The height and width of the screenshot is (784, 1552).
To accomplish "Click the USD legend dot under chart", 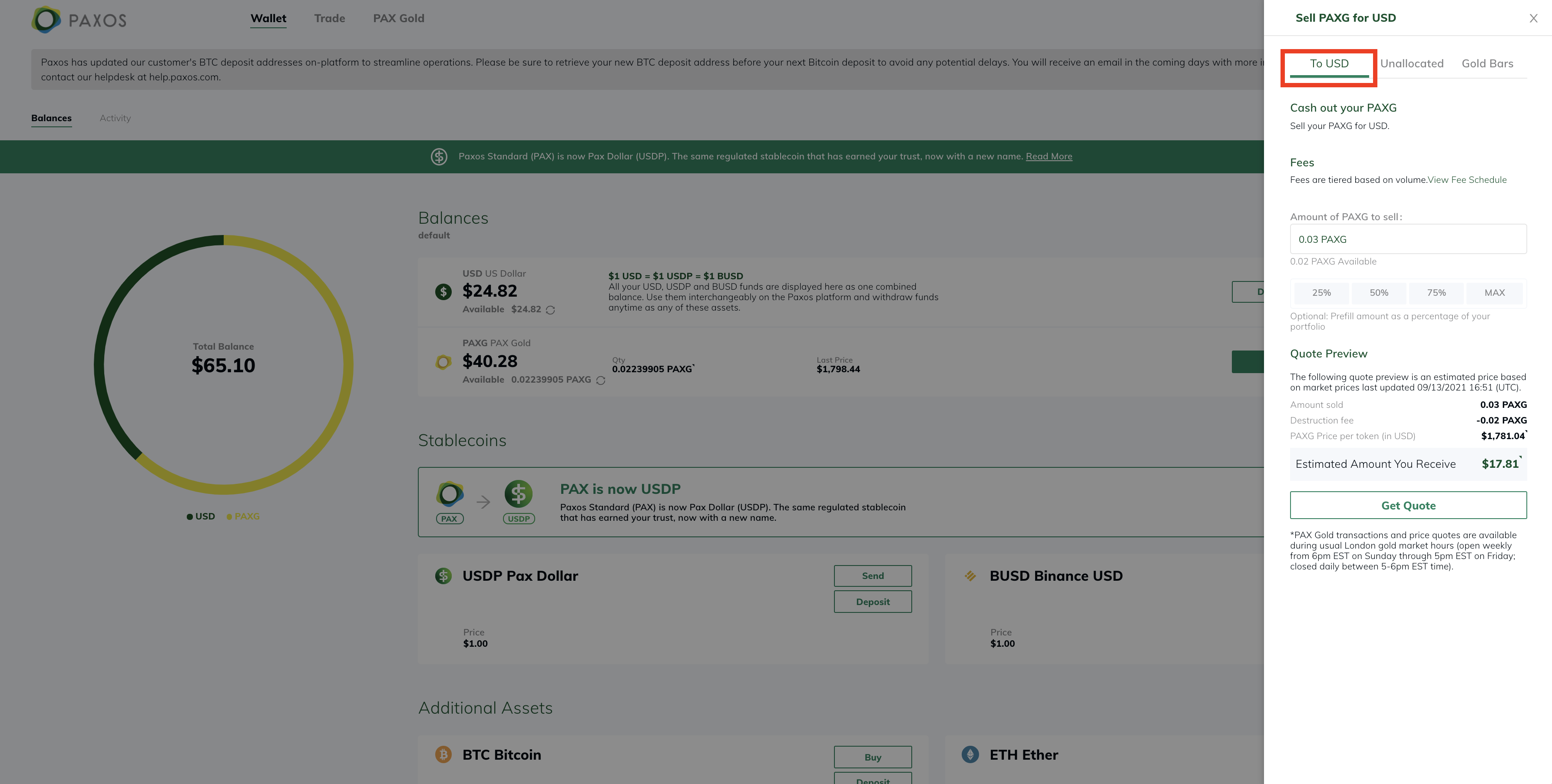I will [190, 517].
